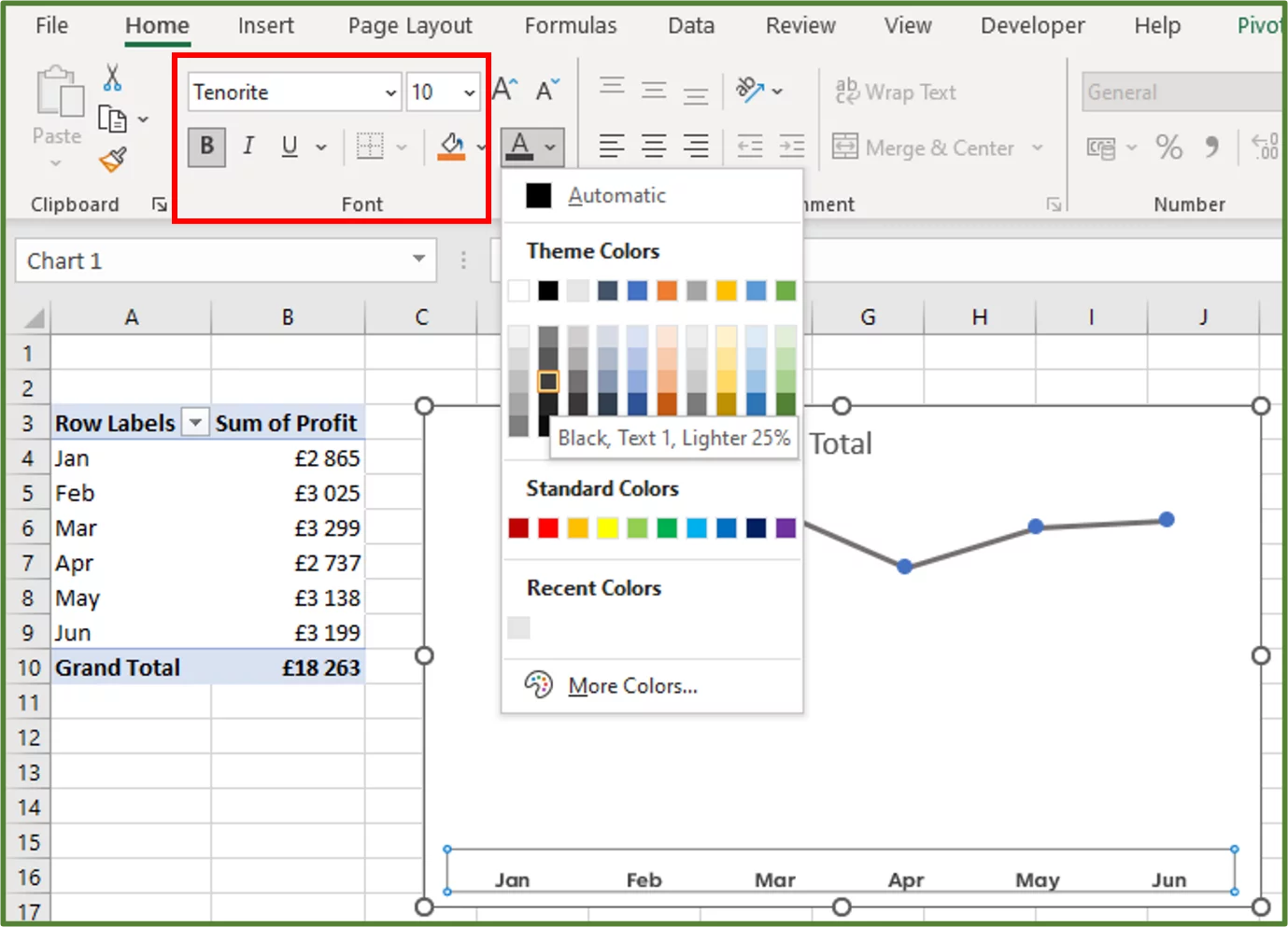This screenshot has height=927, width=1288.
Task: Select Automatic font color
Action: (616, 195)
